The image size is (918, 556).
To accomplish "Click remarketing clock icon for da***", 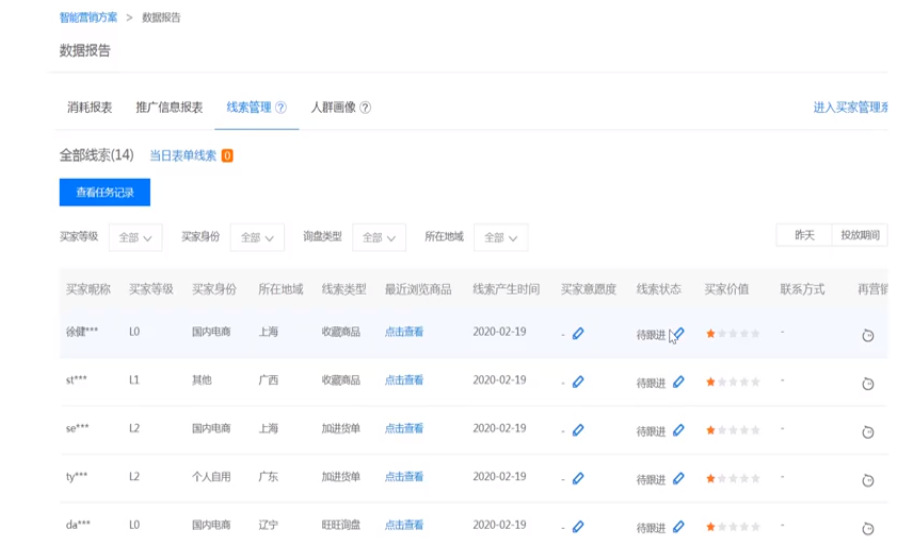I will click(868, 528).
